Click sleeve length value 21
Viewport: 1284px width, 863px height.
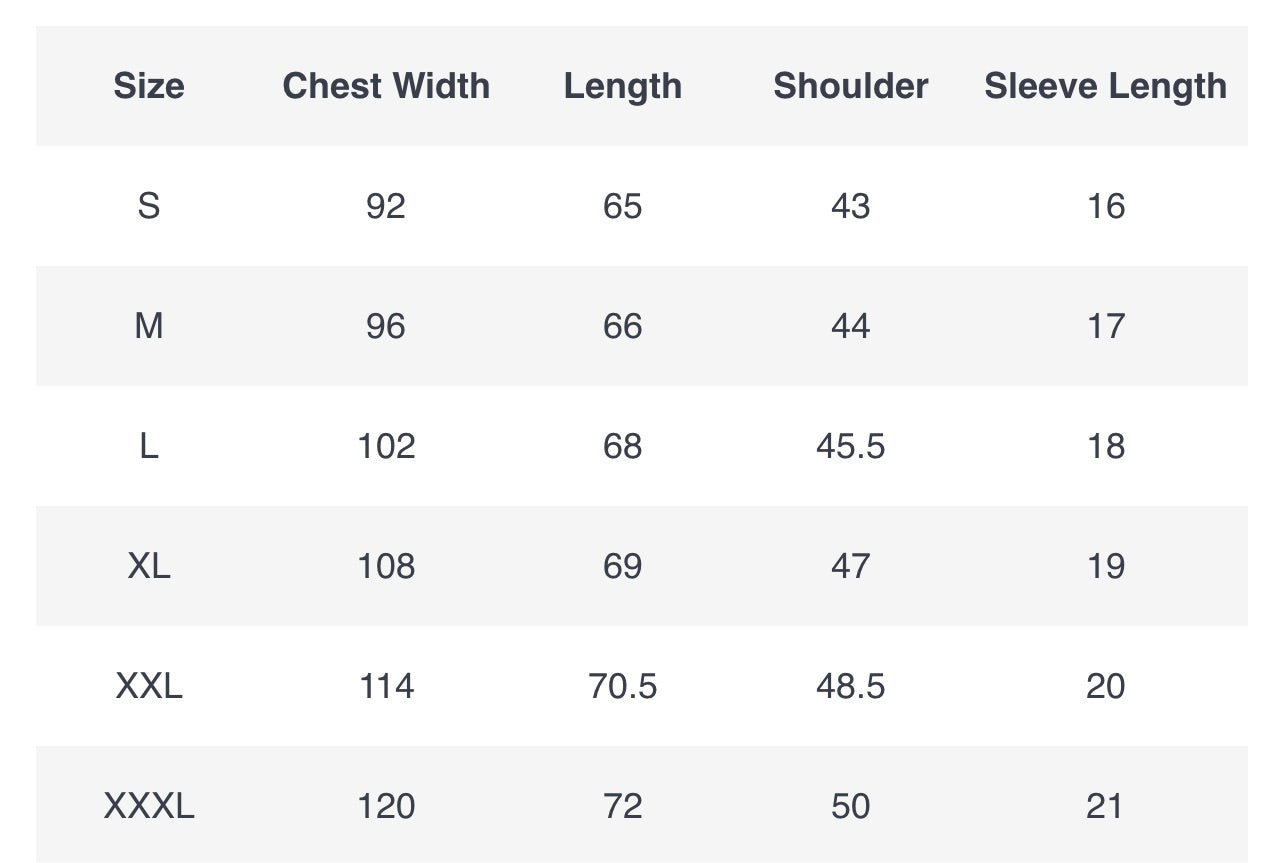point(1105,806)
